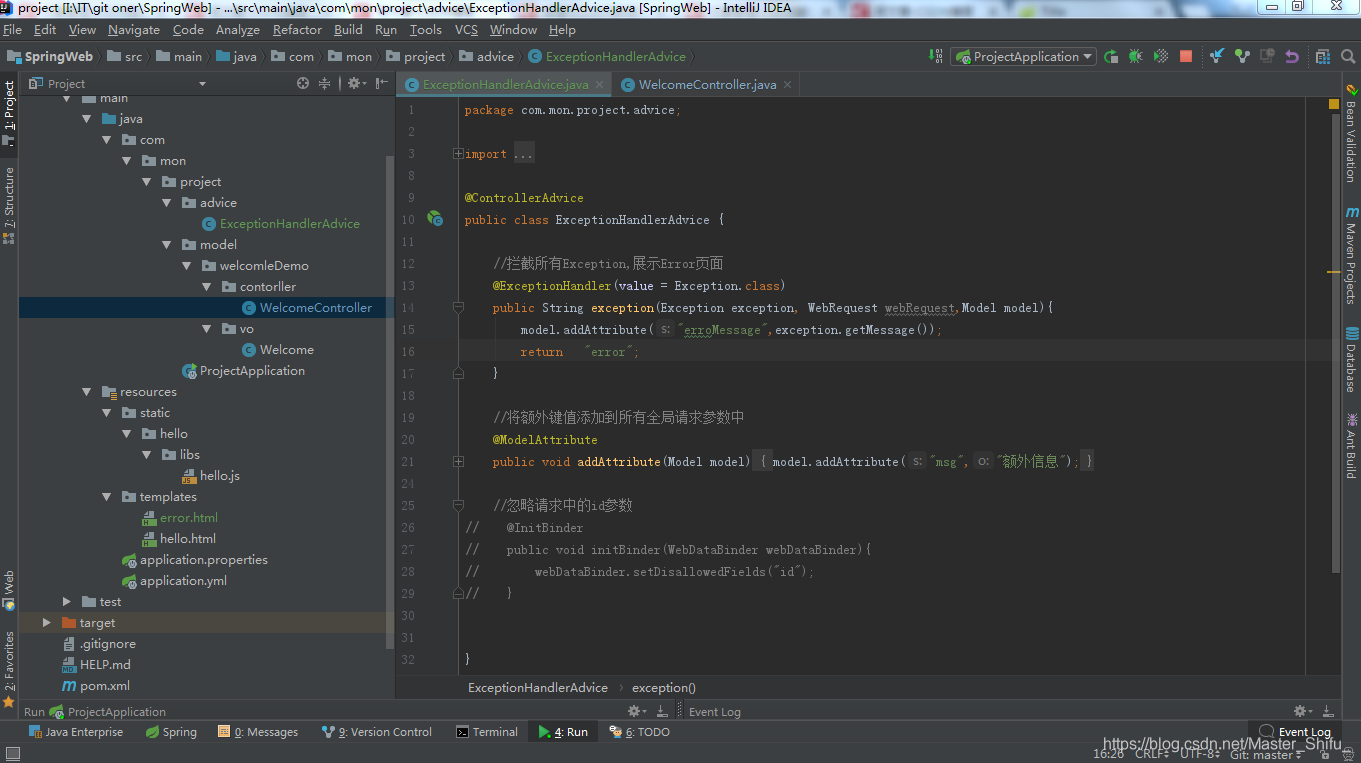The image size is (1361, 763).
Task: Expand folded addAttribute method on line 21
Action: tap(457, 462)
